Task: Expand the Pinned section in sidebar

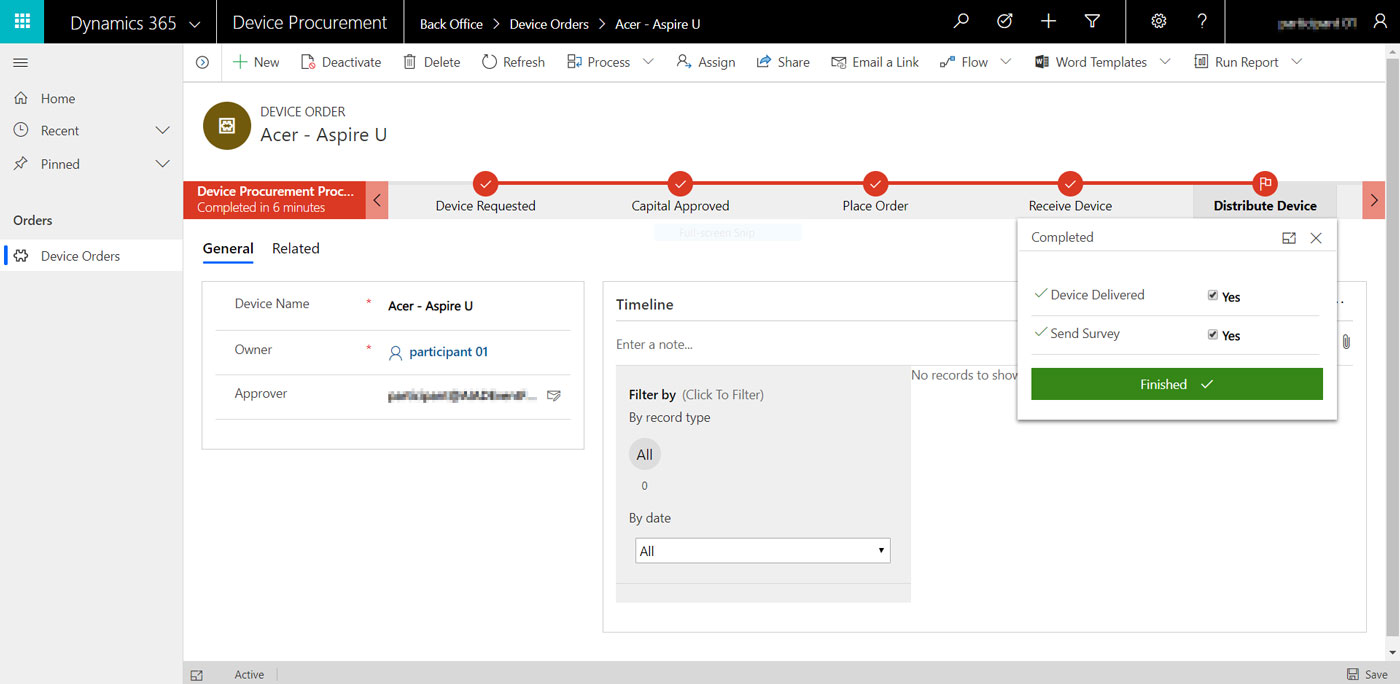Action: click(x=163, y=164)
